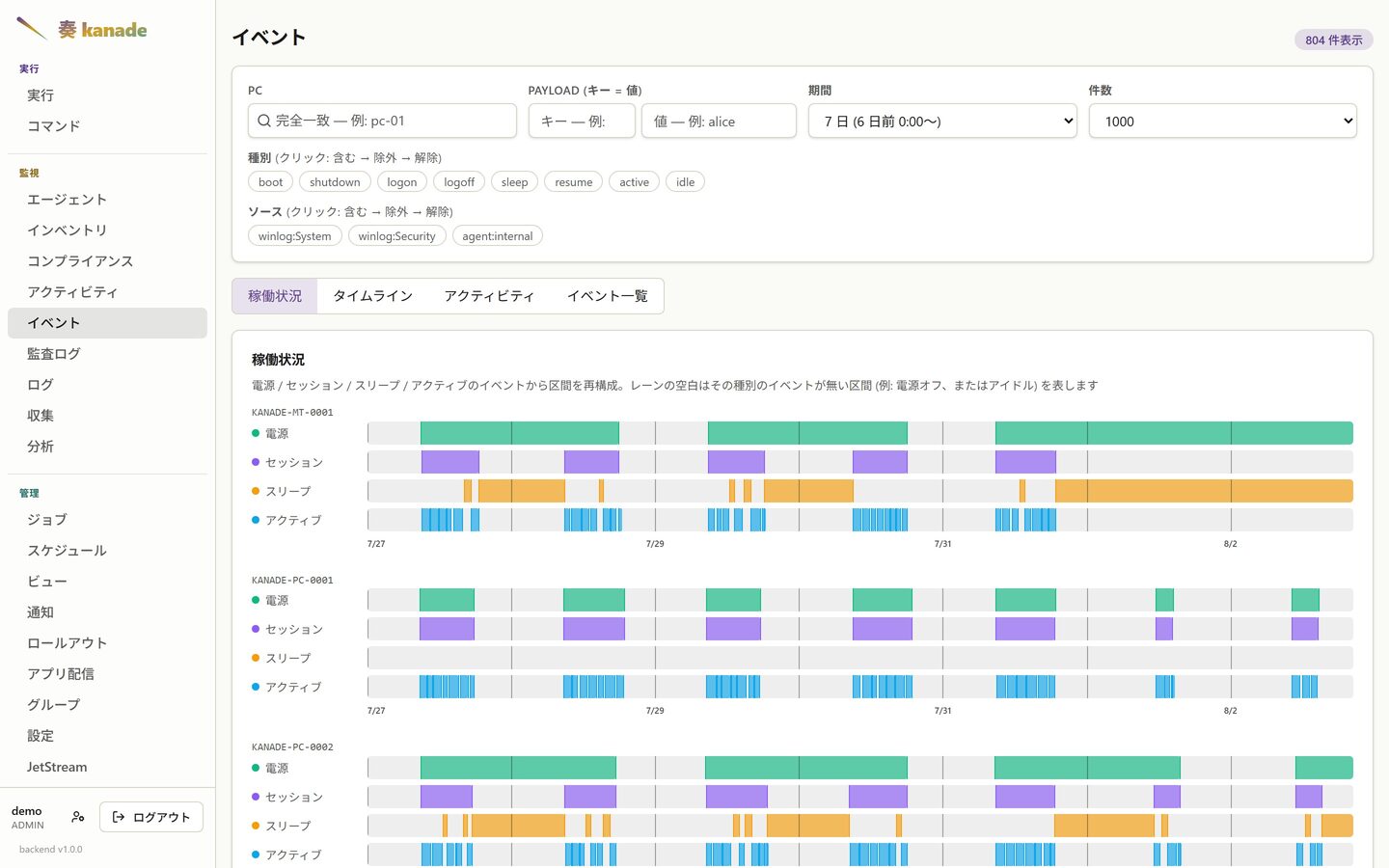Image resolution: width=1389 pixels, height=868 pixels.
Task: Click the logout arrow icon
Action: point(119,817)
